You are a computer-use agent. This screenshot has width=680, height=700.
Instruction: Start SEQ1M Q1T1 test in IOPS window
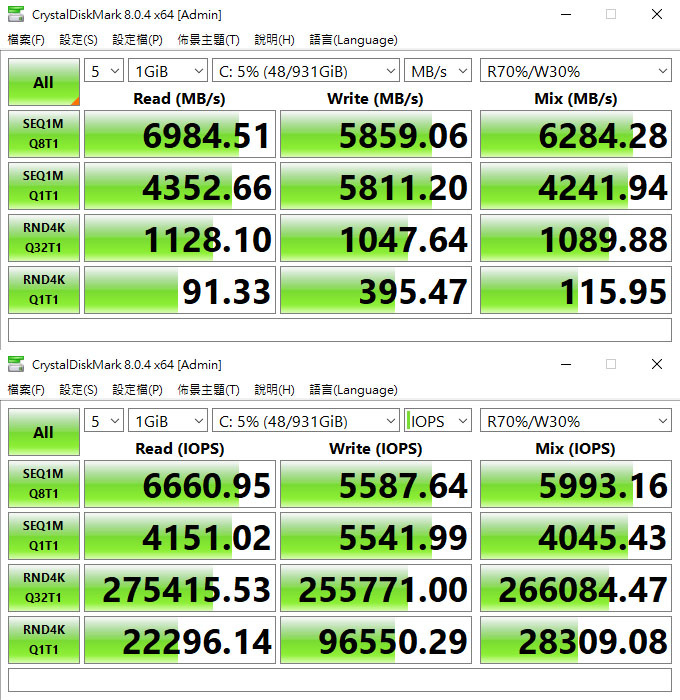click(x=44, y=536)
